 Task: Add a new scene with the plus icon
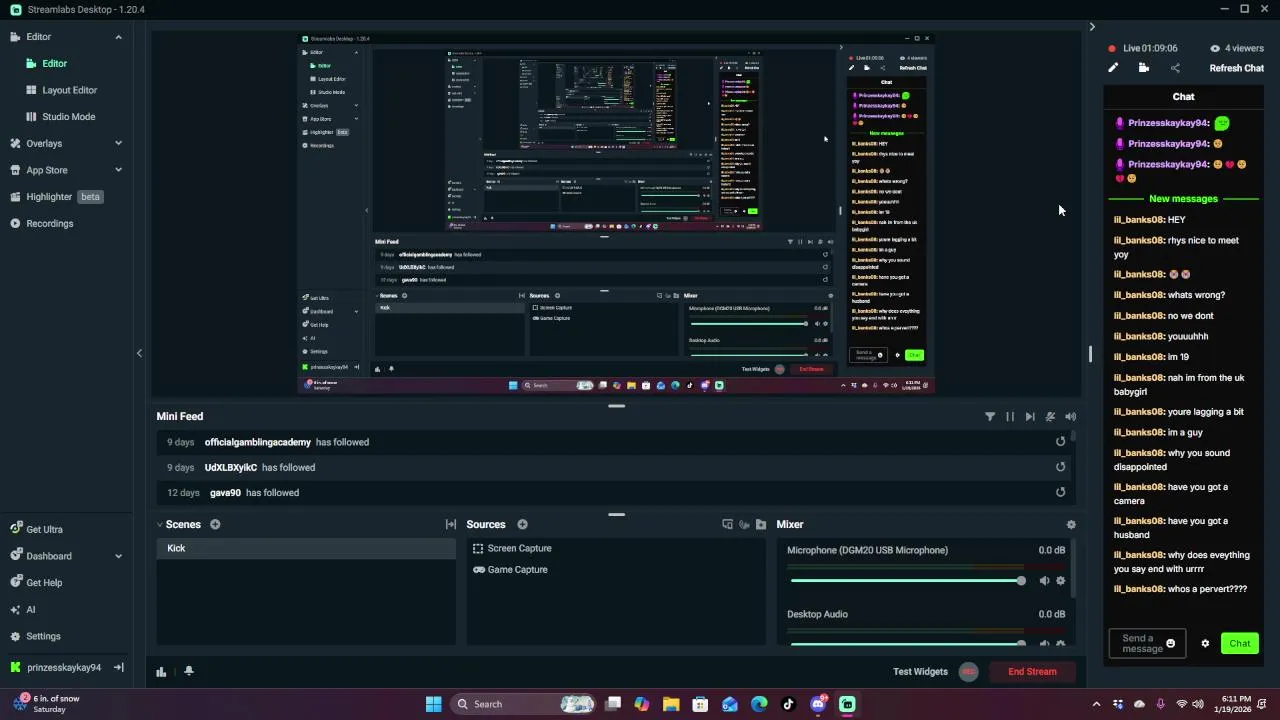pyautogui.click(x=215, y=524)
